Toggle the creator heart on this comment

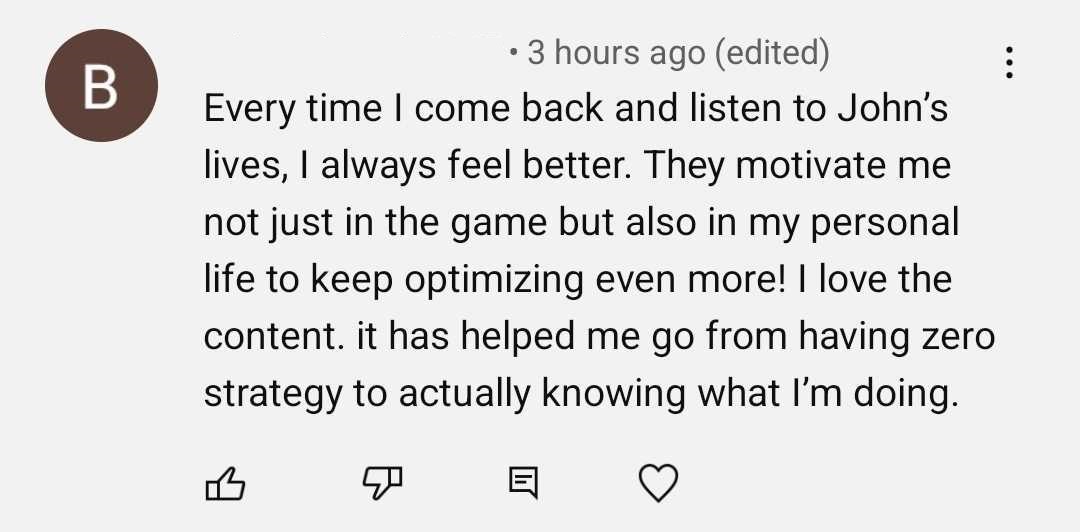tap(658, 484)
